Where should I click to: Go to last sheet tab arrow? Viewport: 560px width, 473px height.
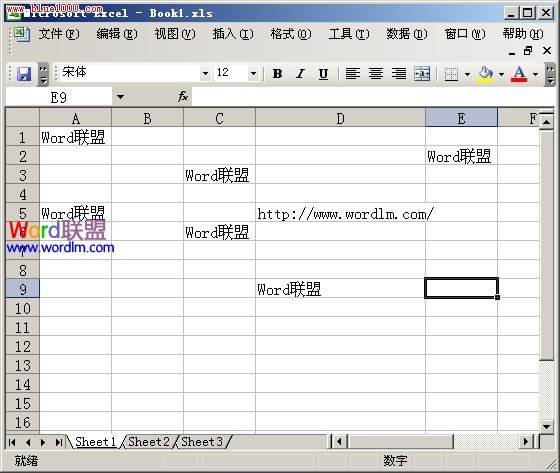pyautogui.click(x=59, y=442)
